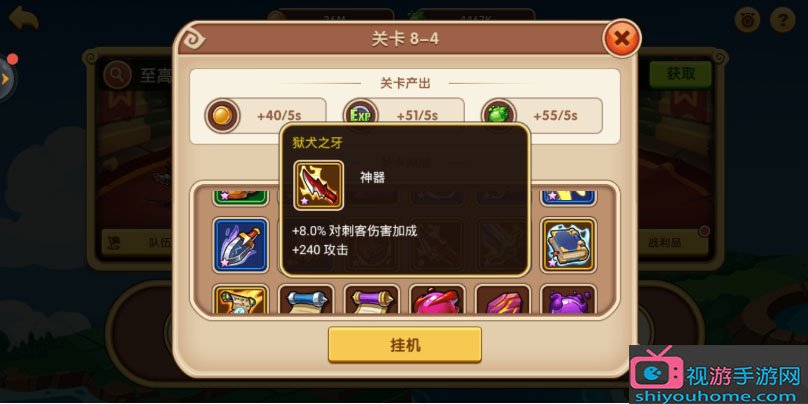This screenshot has height=404, width=808.
Task: Open the help question mark icon
Action: coord(782,20)
